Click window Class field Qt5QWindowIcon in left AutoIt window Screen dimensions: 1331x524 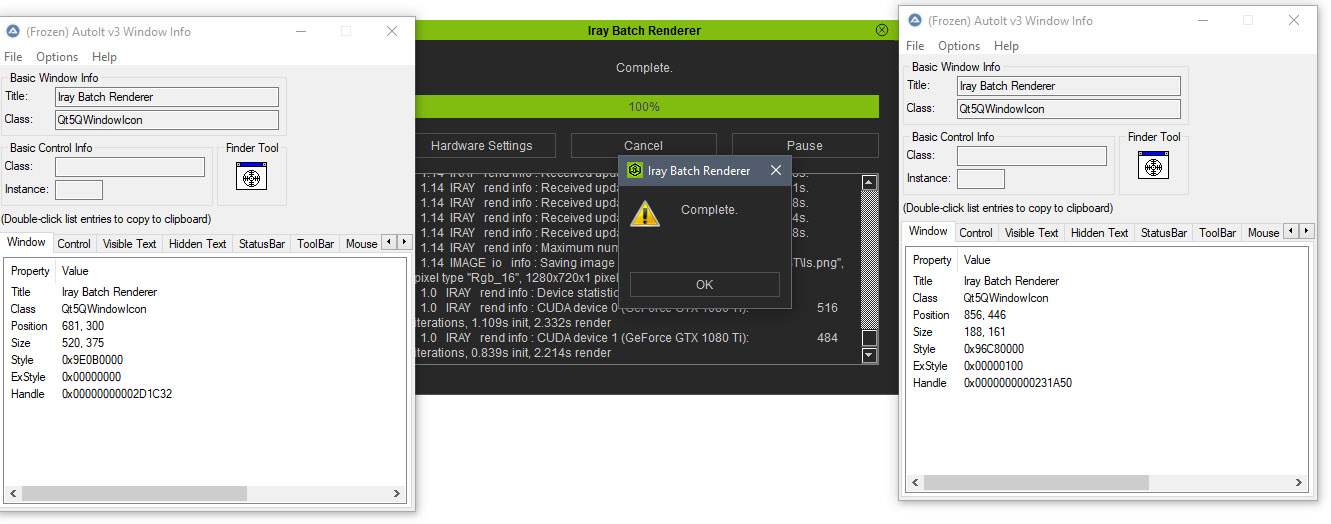pyautogui.click(x=167, y=120)
